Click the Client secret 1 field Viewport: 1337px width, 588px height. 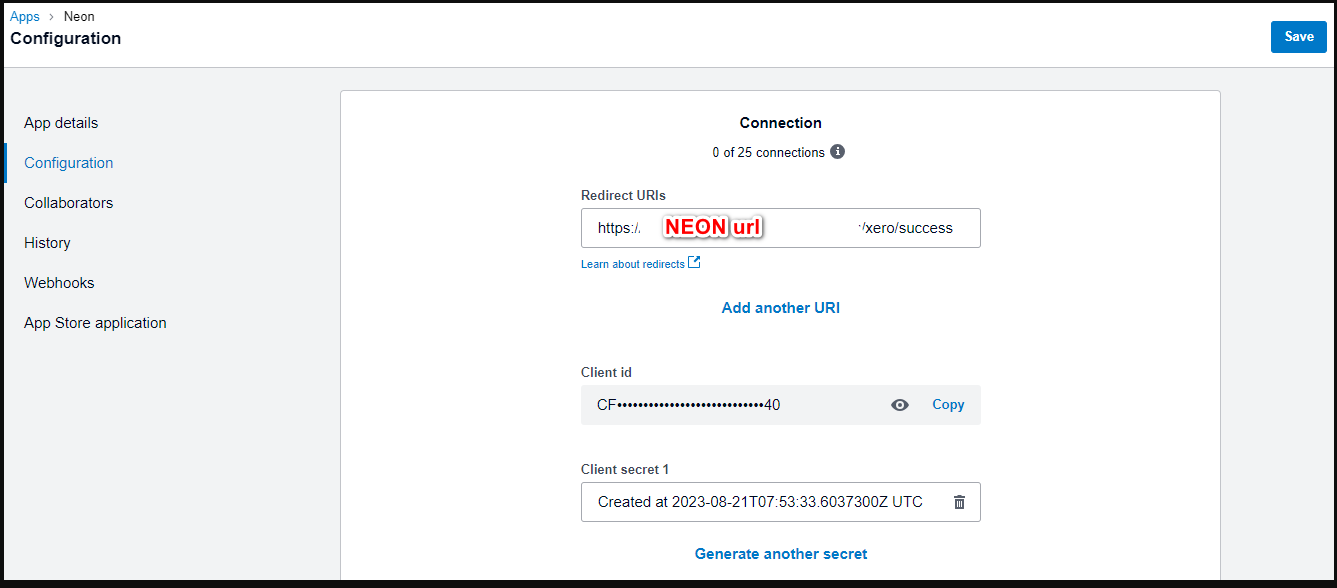[x=760, y=502]
